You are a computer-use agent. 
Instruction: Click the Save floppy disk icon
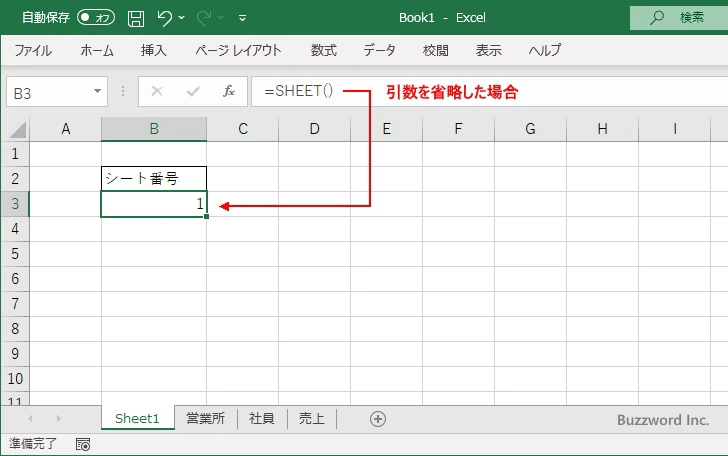136,18
